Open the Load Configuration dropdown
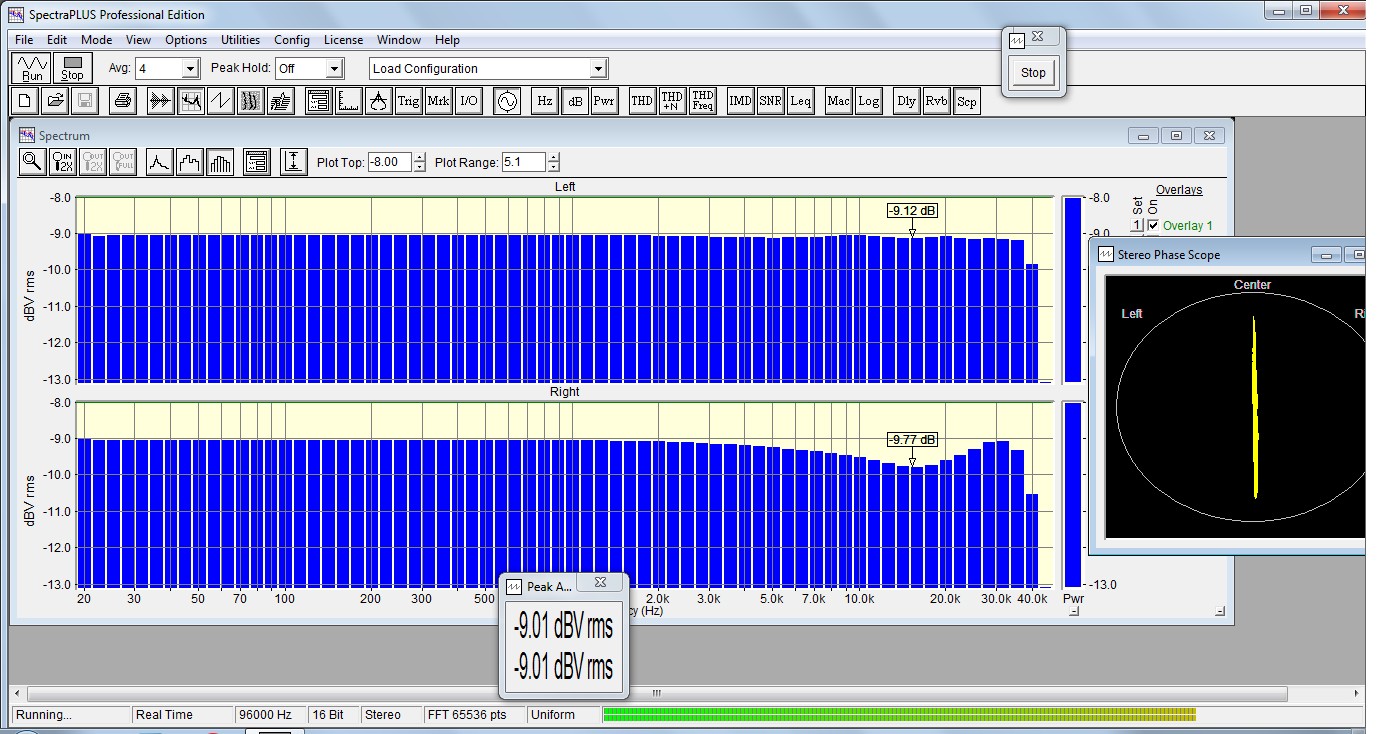 click(x=598, y=69)
